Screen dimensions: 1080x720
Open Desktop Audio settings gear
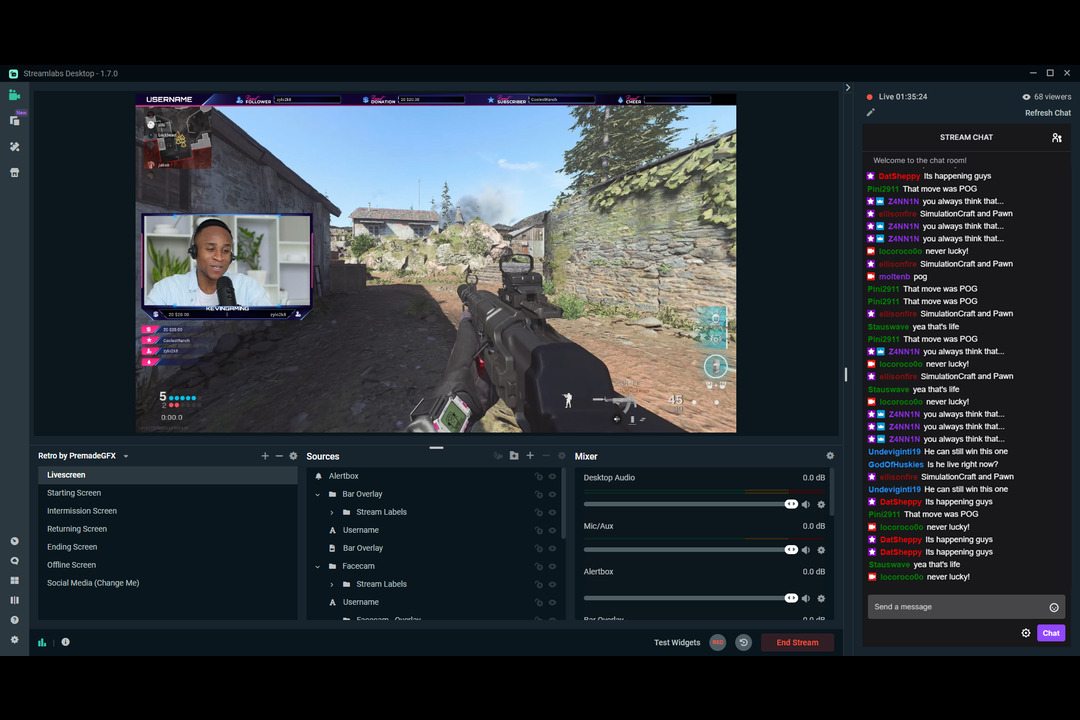(x=821, y=504)
